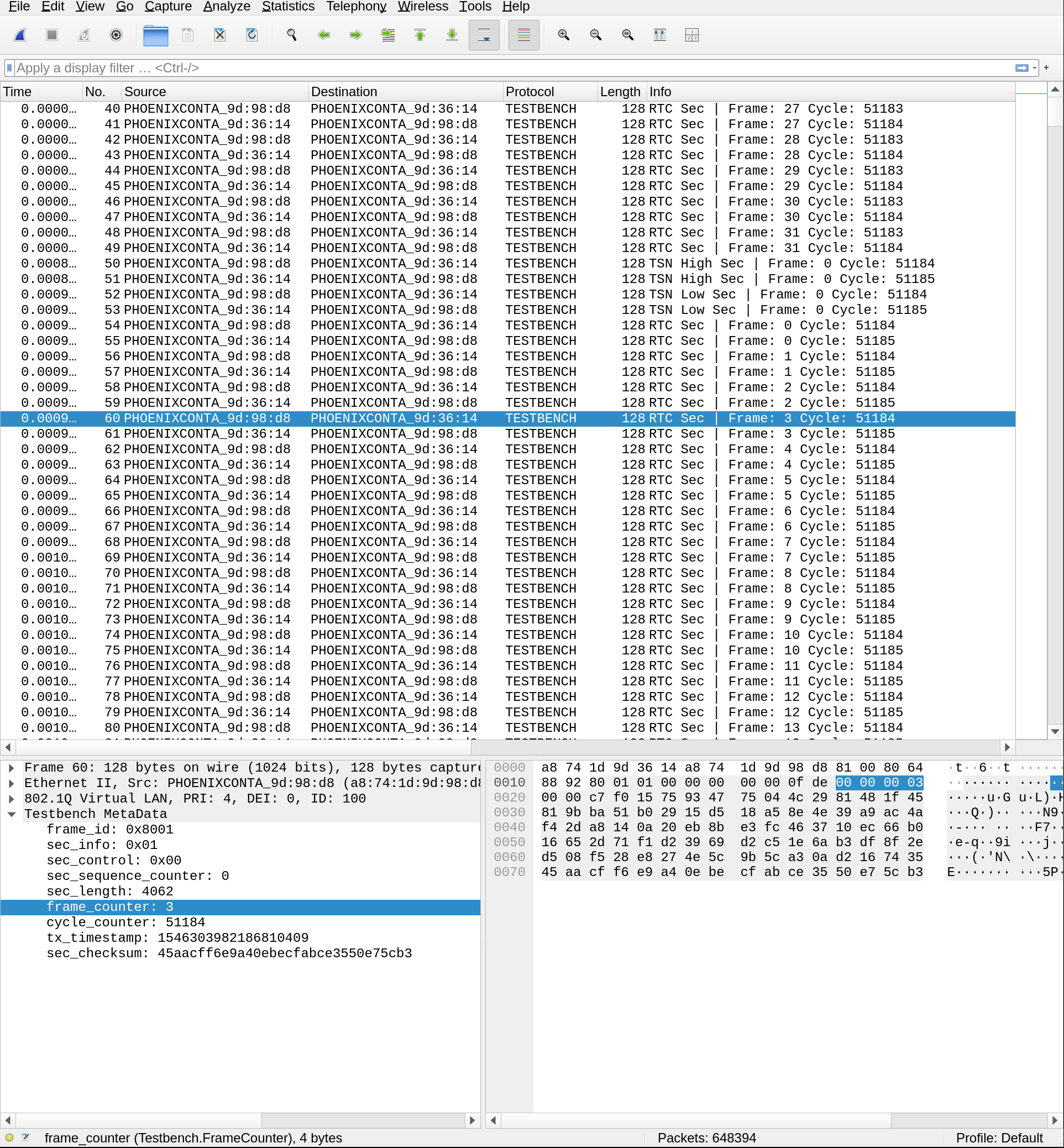Open a saved capture file
1064x1148 pixels.
click(x=155, y=35)
